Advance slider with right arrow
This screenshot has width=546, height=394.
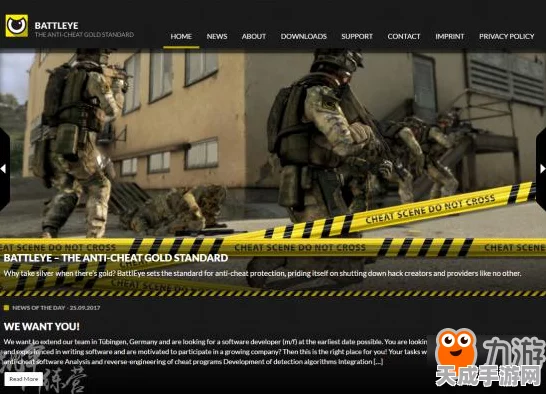542,169
